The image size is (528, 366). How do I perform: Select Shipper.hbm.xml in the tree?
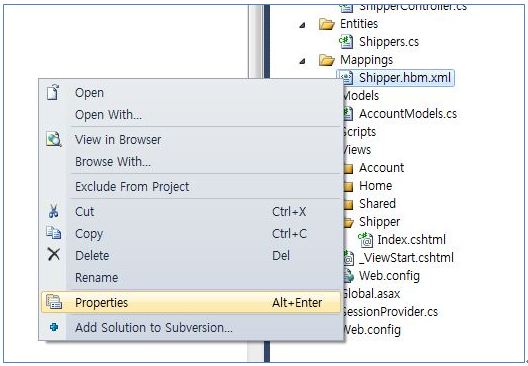(396, 78)
